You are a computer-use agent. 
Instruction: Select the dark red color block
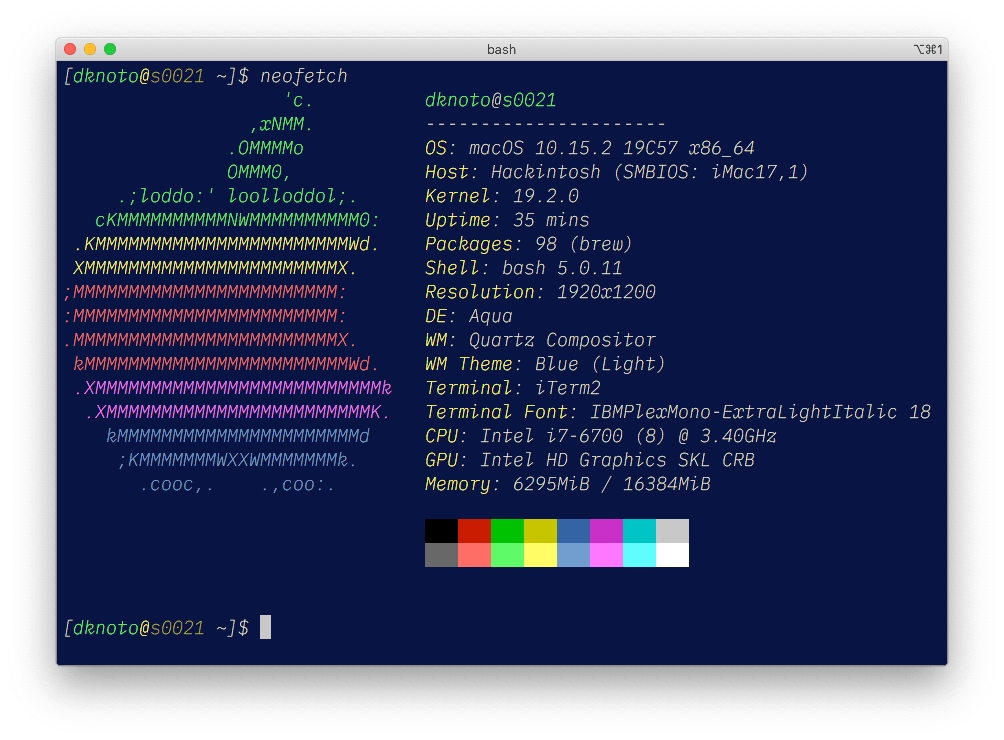tap(474, 531)
